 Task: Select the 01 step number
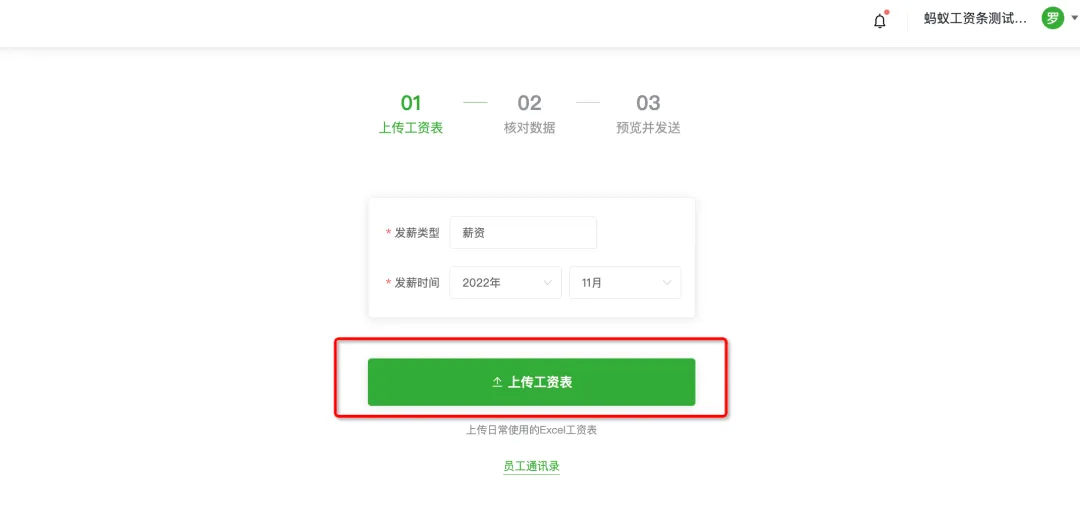pos(411,103)
